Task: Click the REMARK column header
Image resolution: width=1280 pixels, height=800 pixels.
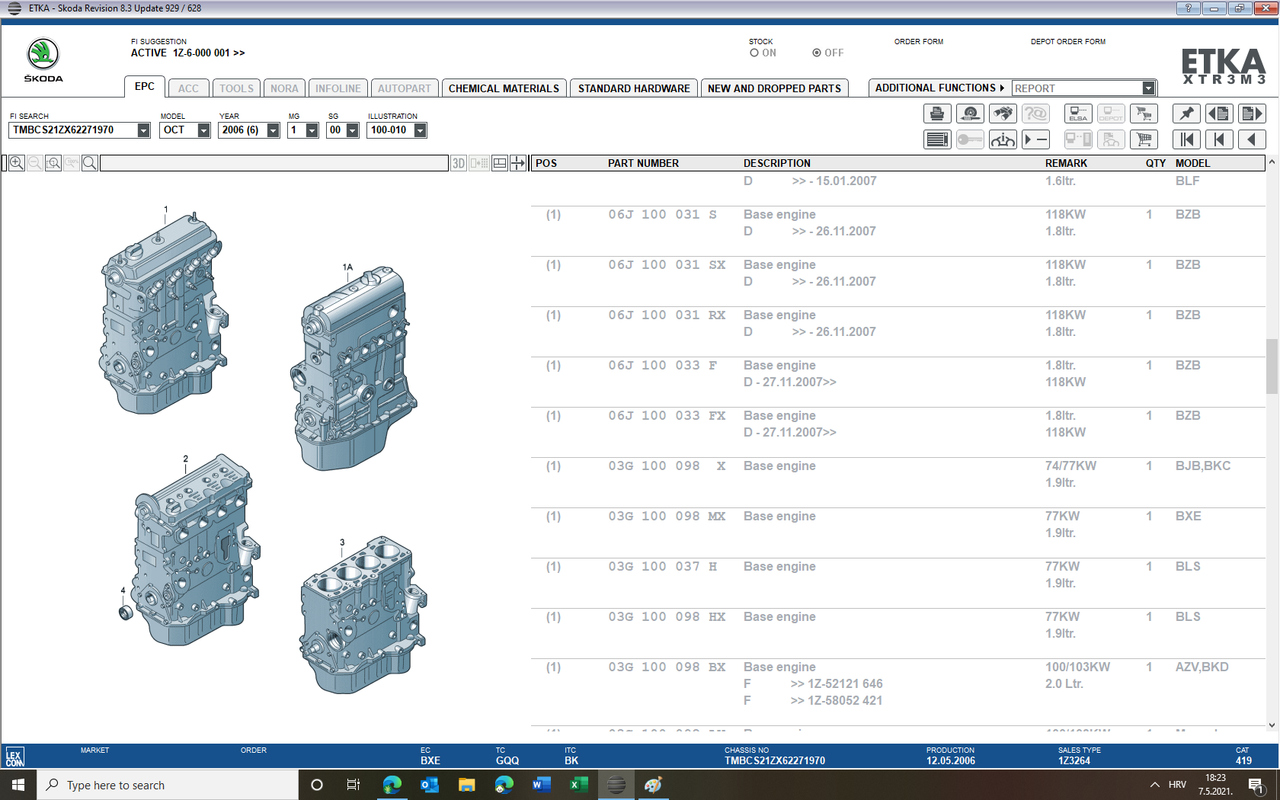Action: [1066, 163]
